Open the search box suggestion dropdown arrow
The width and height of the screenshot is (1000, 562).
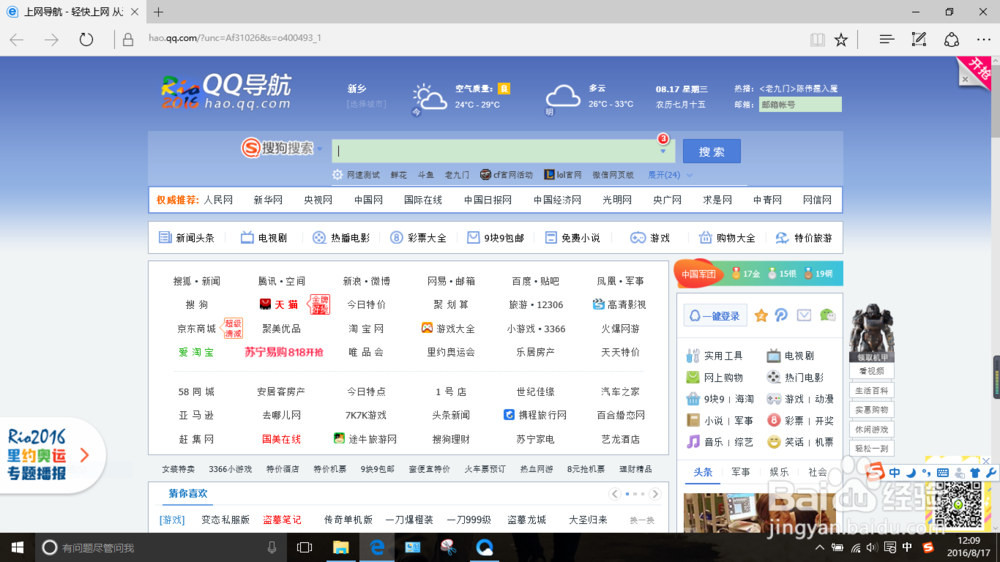click(663, 151)
